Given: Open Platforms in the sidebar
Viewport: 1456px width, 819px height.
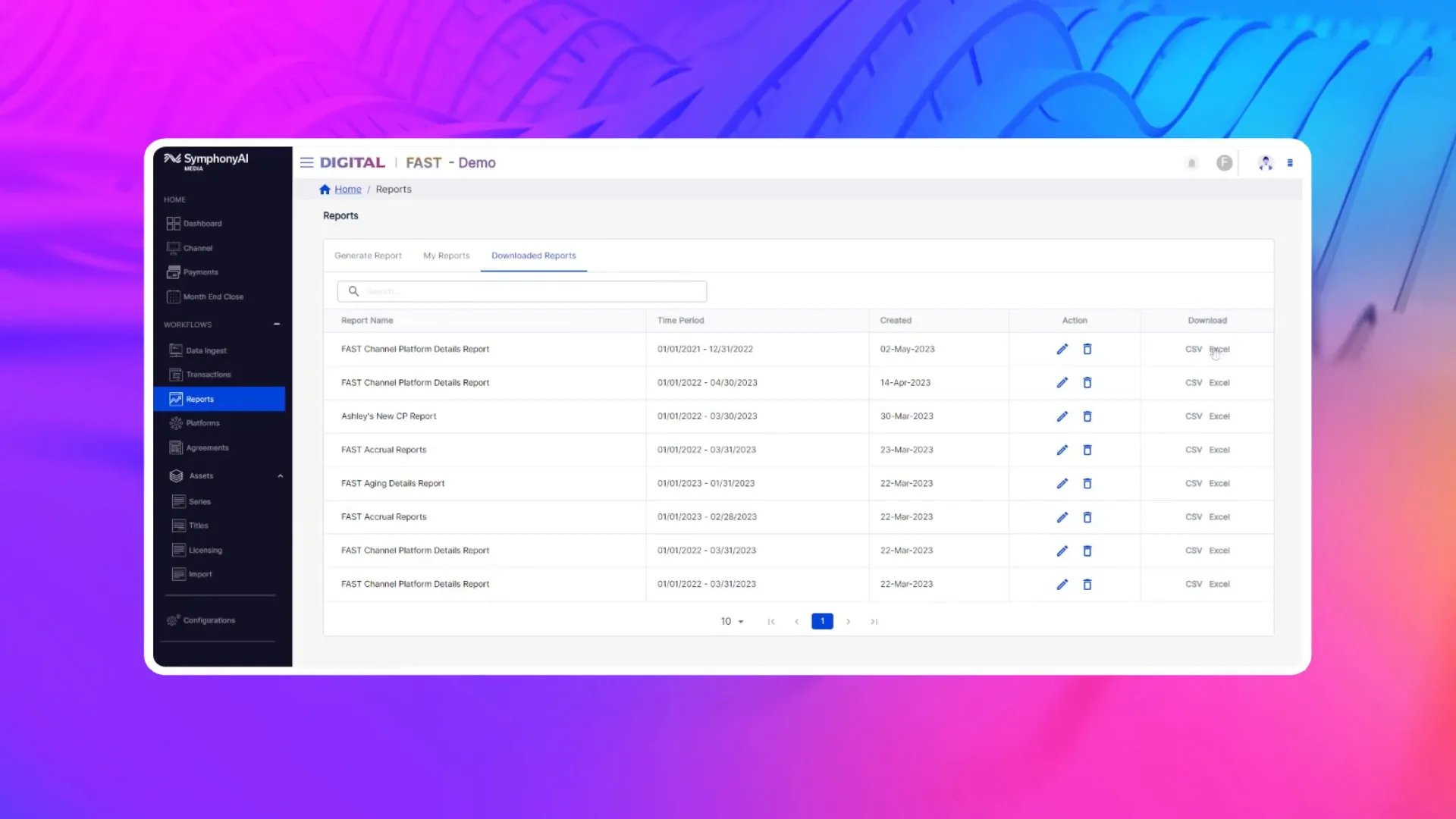Looking at the screenshot, I should 195,423.
